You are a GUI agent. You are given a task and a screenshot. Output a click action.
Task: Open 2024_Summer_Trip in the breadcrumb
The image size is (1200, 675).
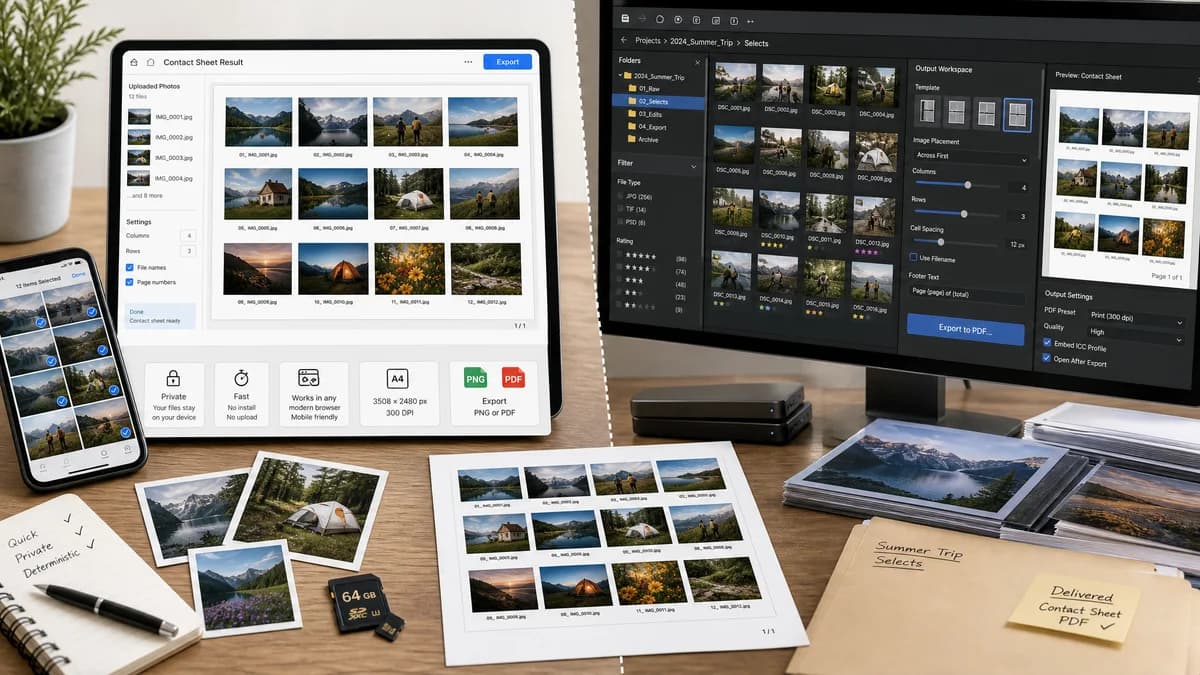tap(703, 42)
